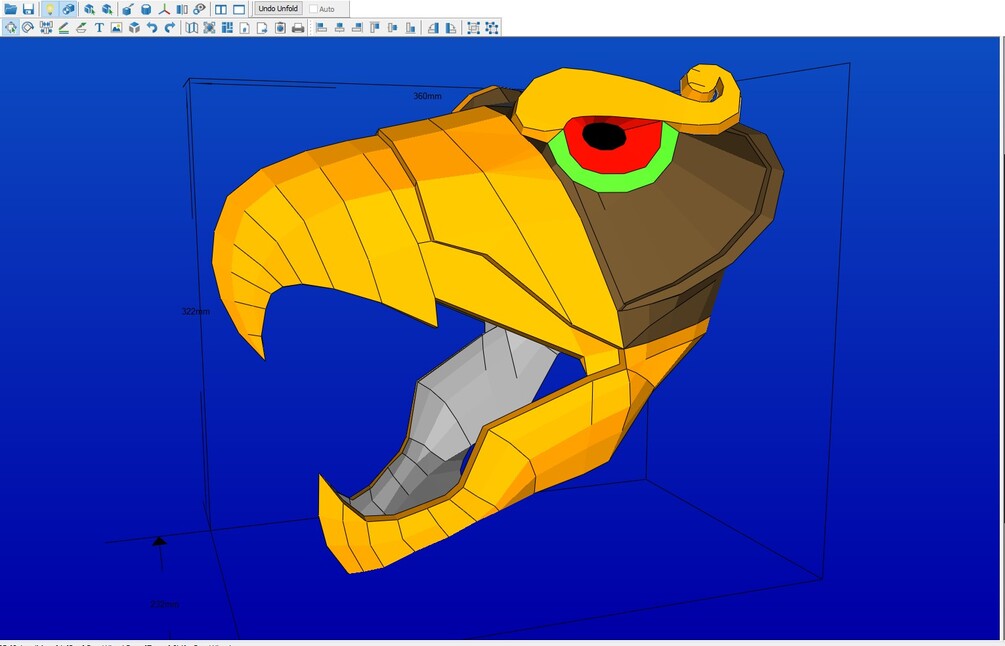Click the undo arrow icon
The width and height of the screenshot is (1005, 646).
pyautogui.click(x=152, y=28)
